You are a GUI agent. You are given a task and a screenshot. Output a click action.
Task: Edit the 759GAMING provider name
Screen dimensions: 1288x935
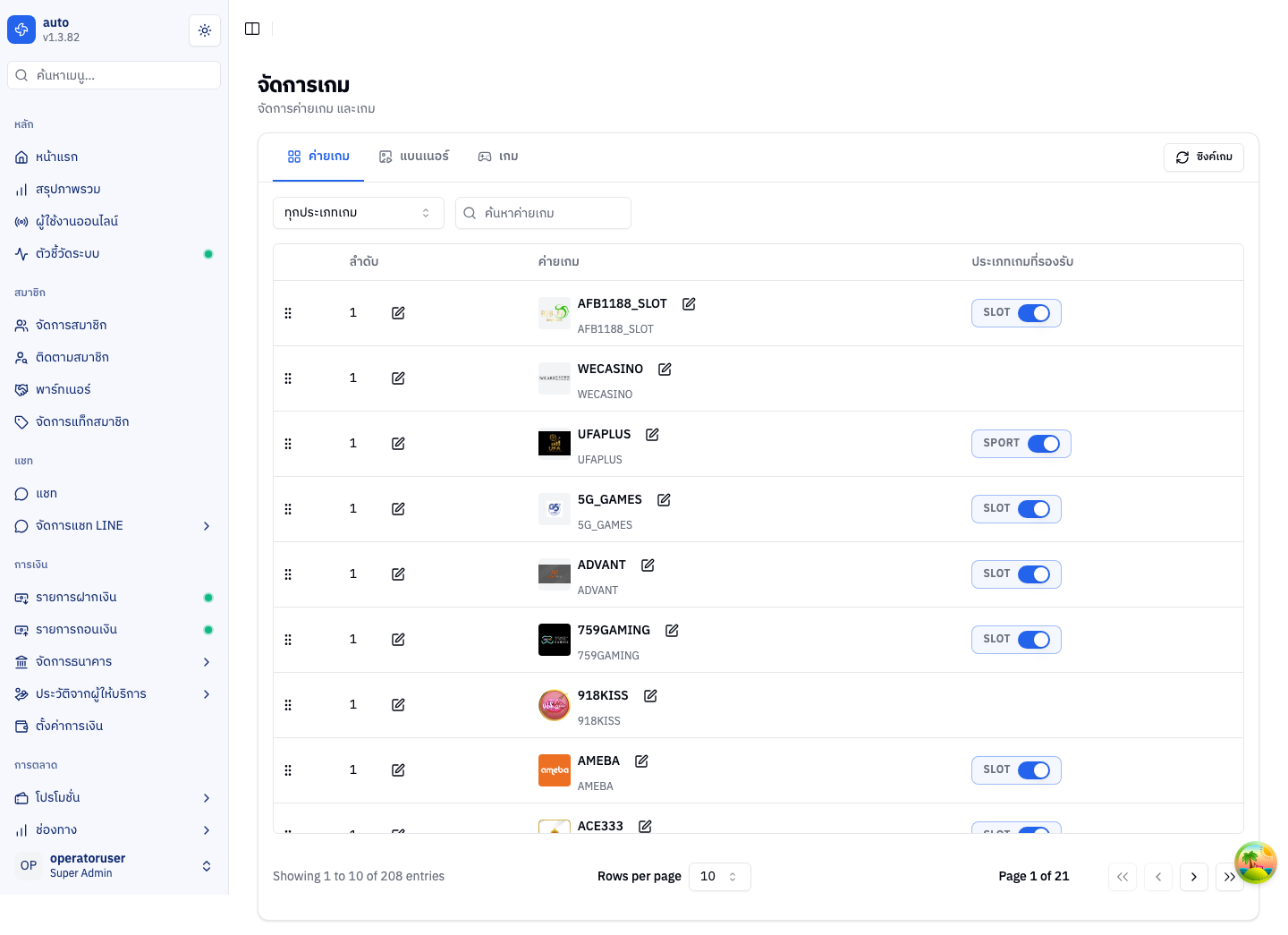tap(672, 631)
